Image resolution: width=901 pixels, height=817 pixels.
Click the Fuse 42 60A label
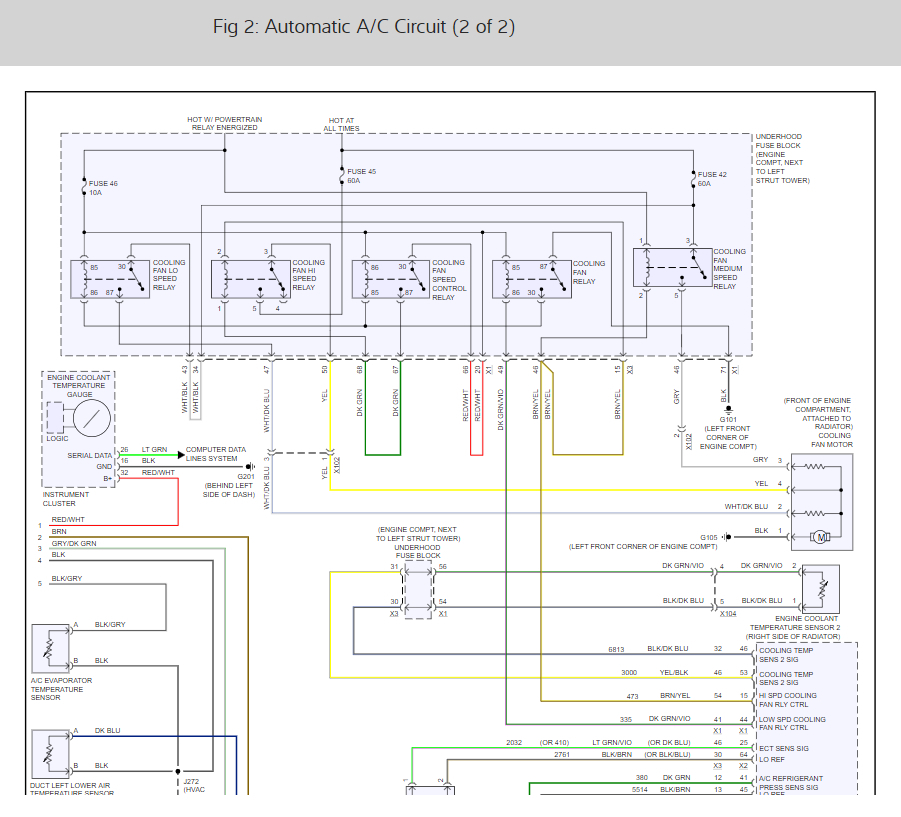point(712,179)
